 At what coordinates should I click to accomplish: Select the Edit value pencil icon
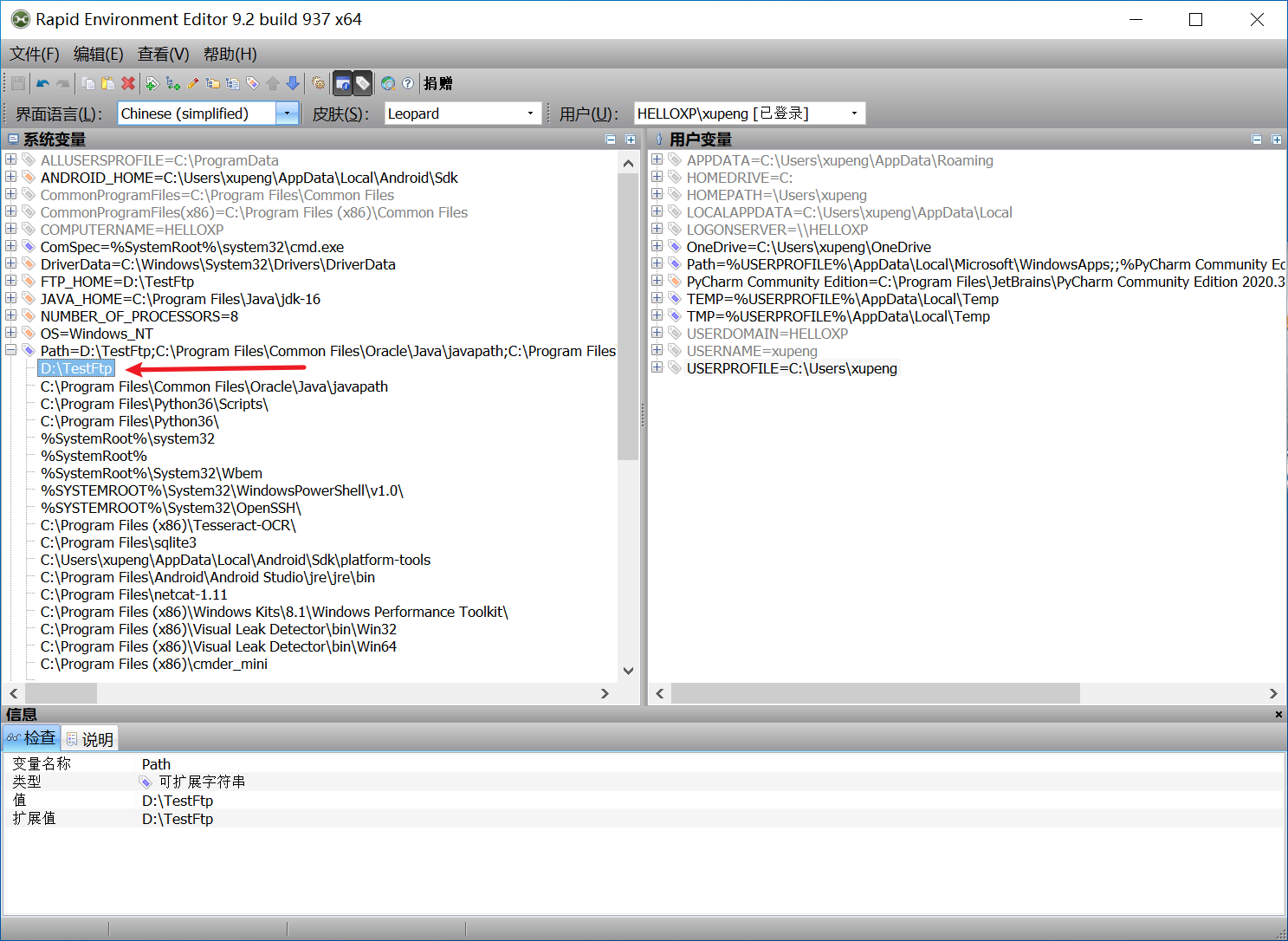click(x=192, y=82)
